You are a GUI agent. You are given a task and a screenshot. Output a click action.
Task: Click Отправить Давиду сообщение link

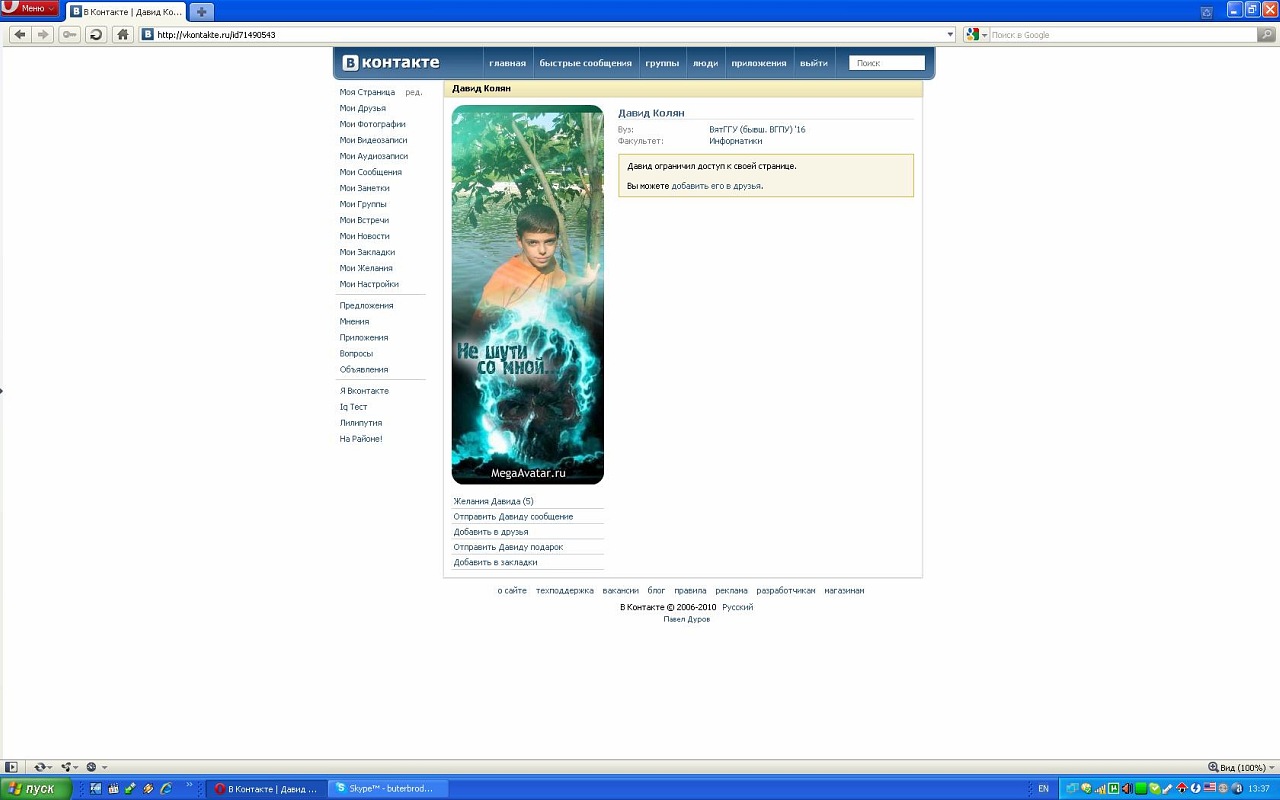click(513, 517)
